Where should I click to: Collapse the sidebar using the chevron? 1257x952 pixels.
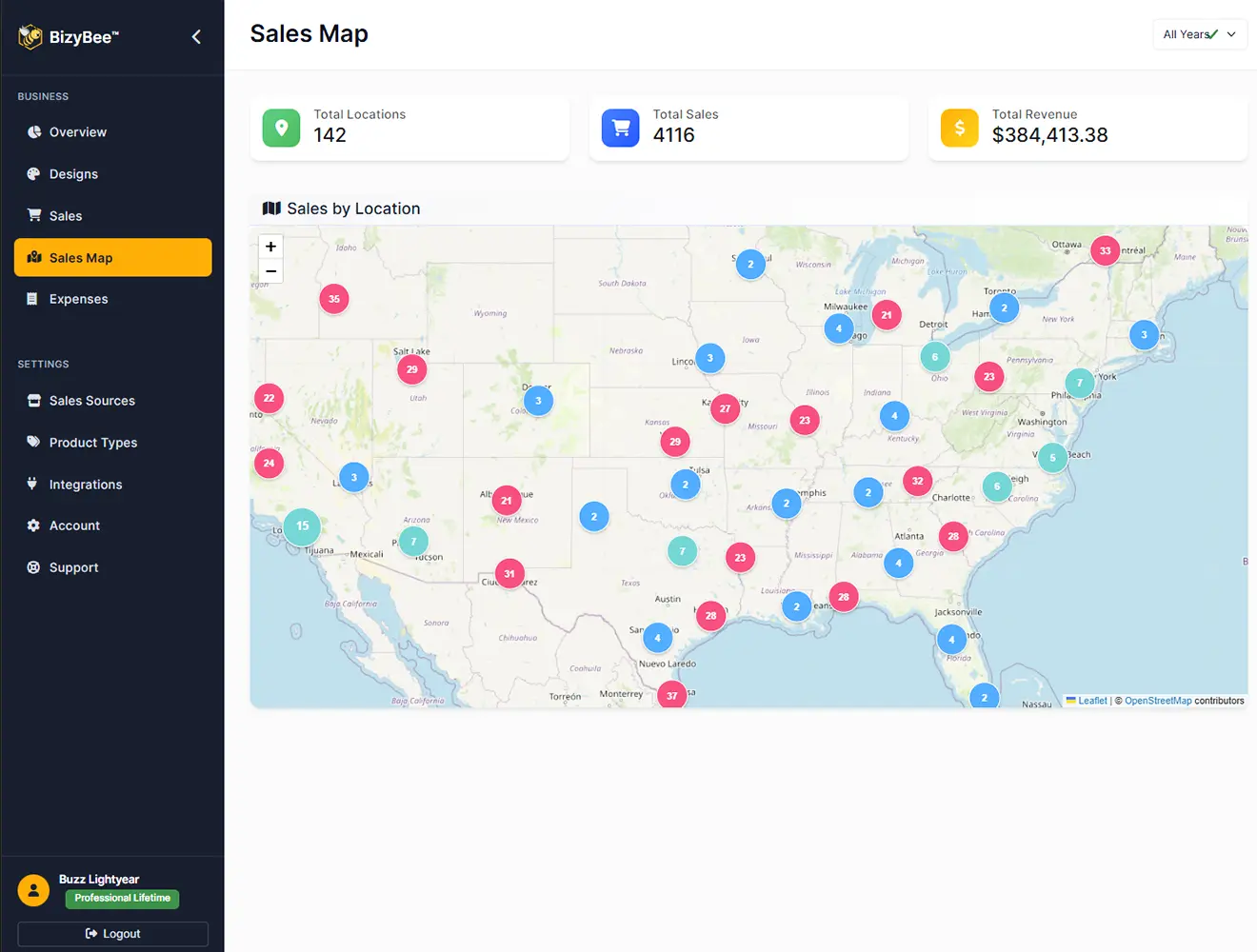[196, 36]
